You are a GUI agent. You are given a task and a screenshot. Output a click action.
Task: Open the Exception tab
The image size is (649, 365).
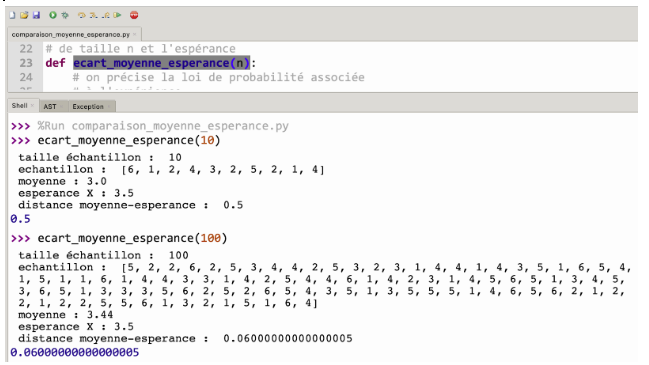tap(88, 106)
